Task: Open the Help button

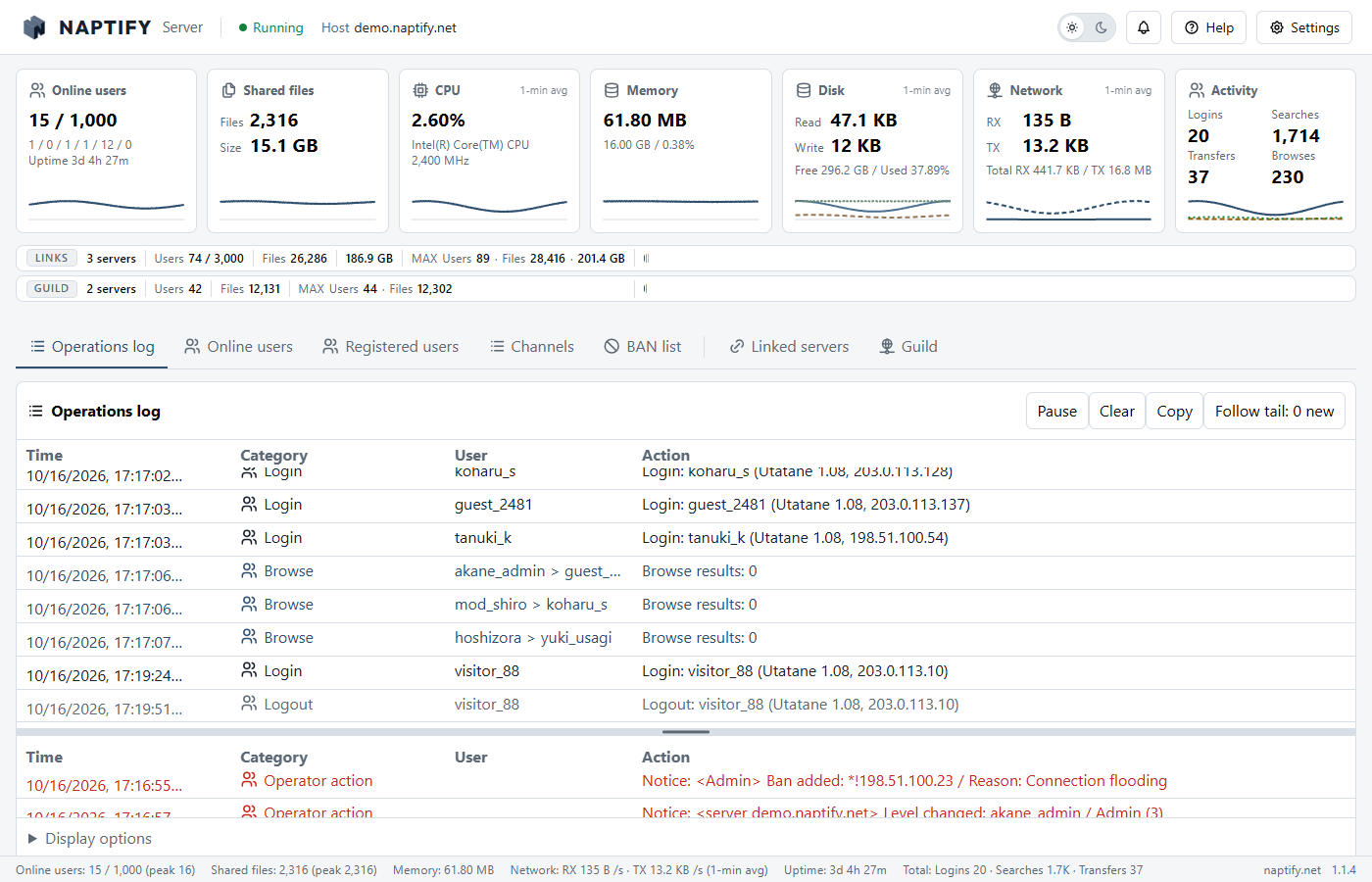Action: click(1208, 27)
